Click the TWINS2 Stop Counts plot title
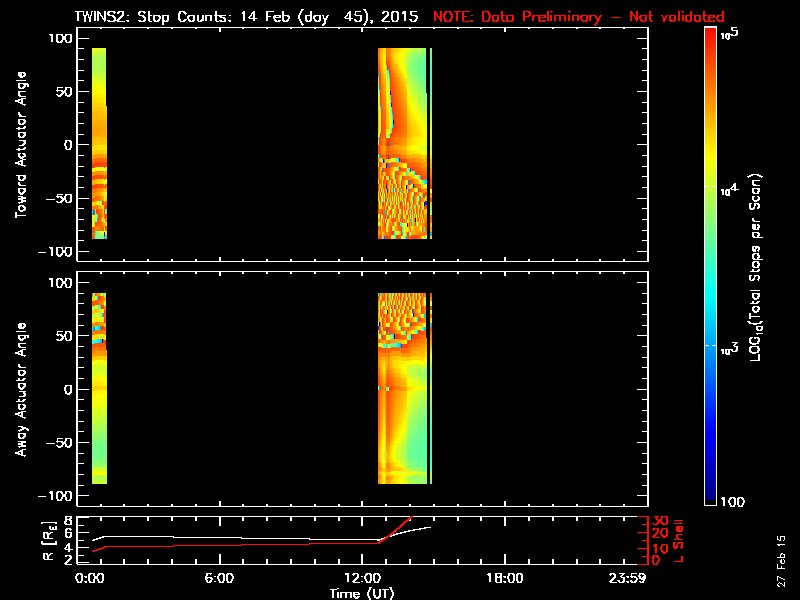 tap(250, 17)
